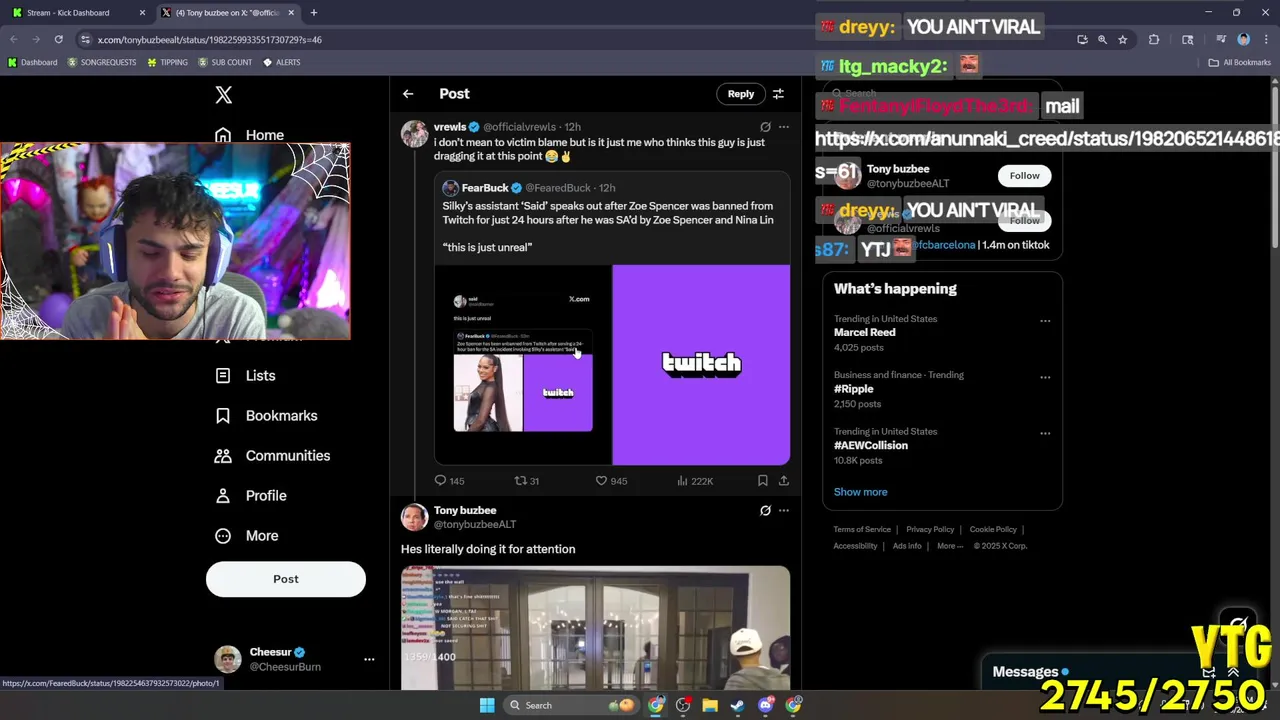Screen dimensions: 1280x720
Task: Open SONGREQUESTS bookmark
Action: coord(102,62)
